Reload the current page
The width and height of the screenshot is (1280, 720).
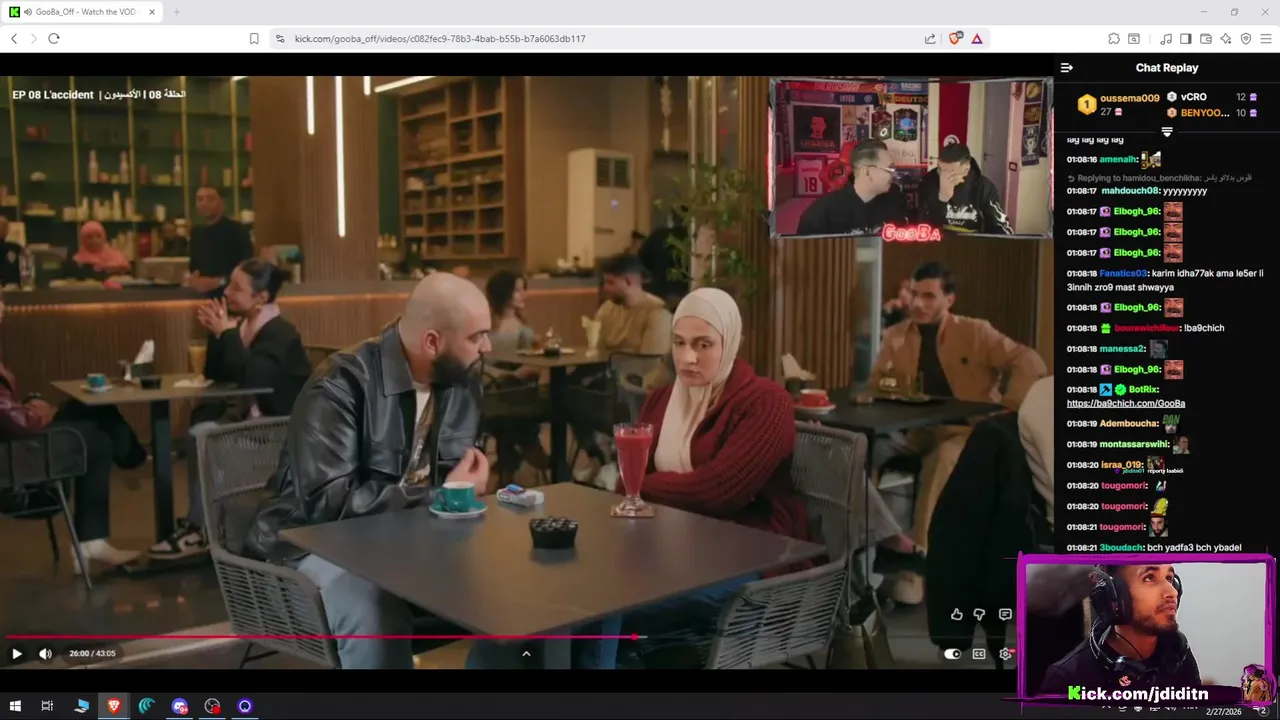[x=54, y=38]
